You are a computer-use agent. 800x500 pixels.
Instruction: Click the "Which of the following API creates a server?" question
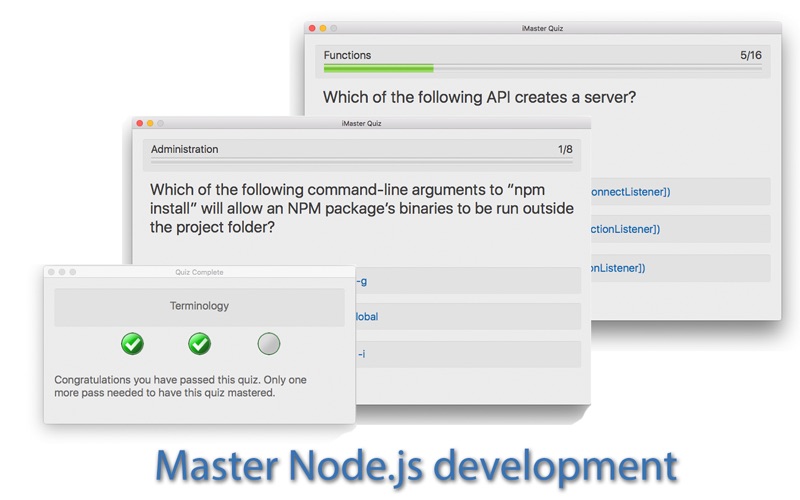tap(479, 97)
